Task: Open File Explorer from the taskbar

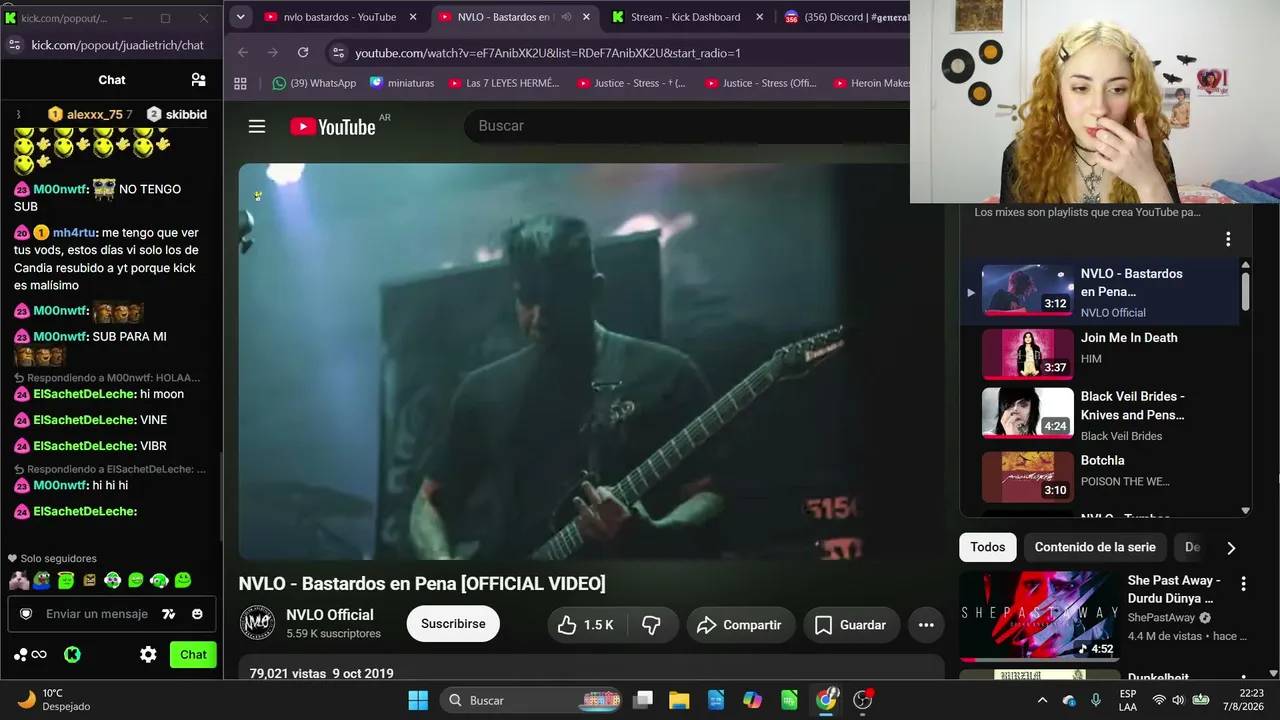Action: tap(679, 700)
